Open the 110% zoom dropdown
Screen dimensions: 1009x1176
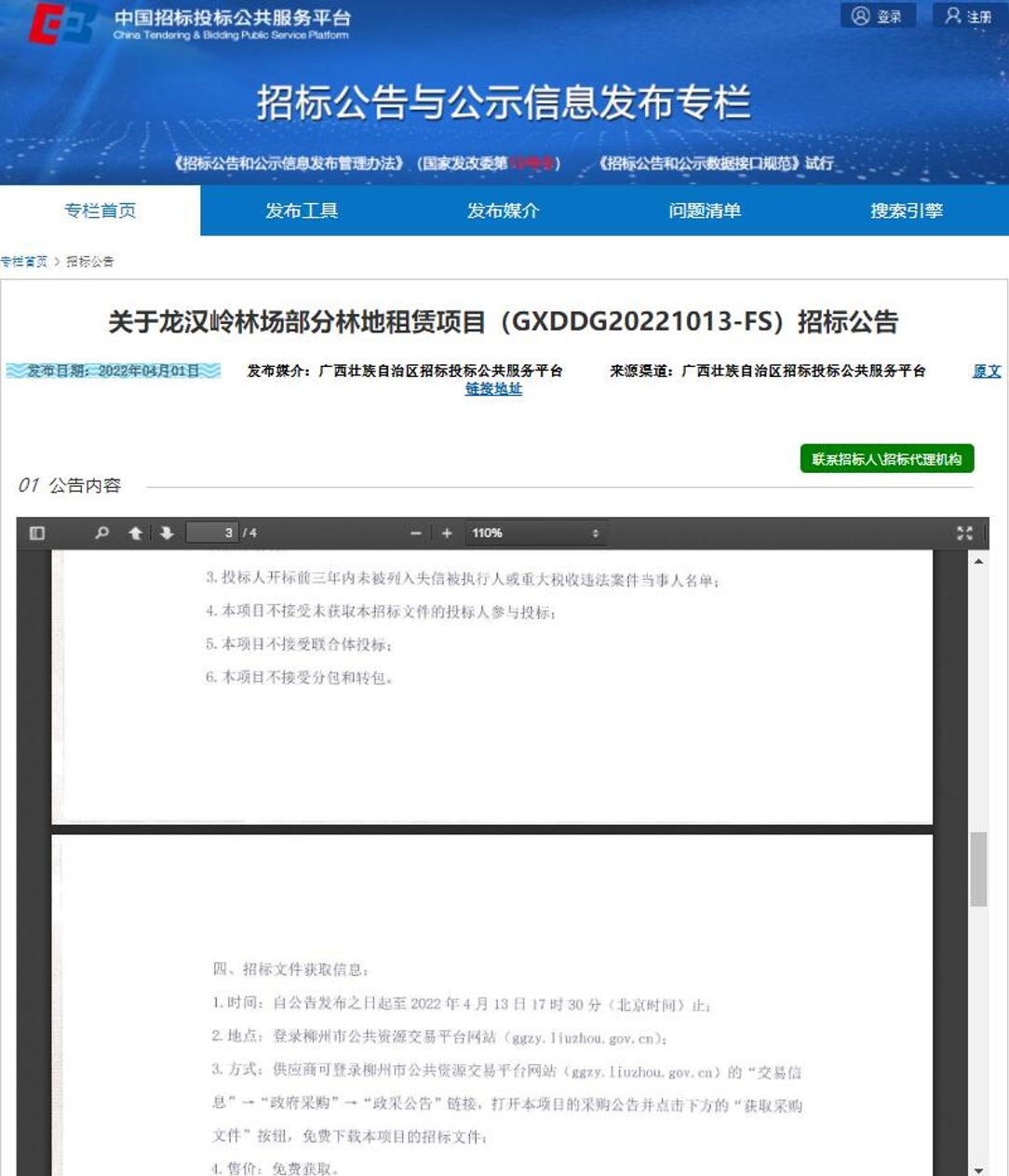coord(535,533)
